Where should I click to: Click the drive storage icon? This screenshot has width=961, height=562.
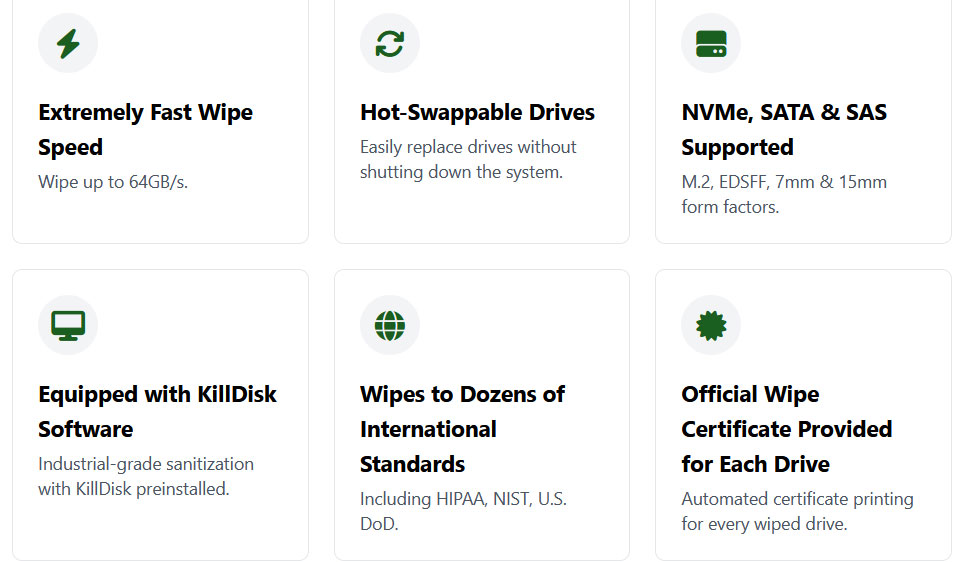[711, 44]
